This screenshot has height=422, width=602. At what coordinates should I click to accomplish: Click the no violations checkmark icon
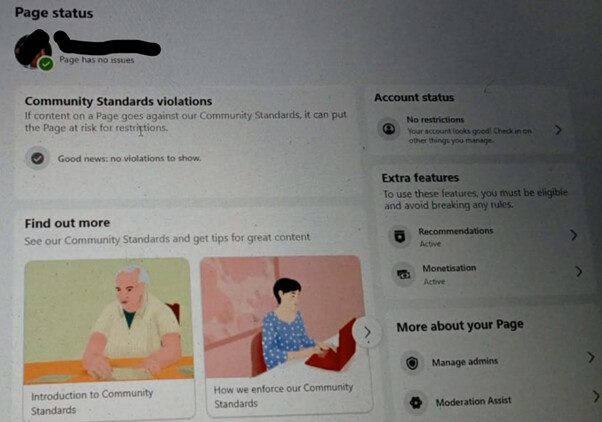[x=37, y=158]
